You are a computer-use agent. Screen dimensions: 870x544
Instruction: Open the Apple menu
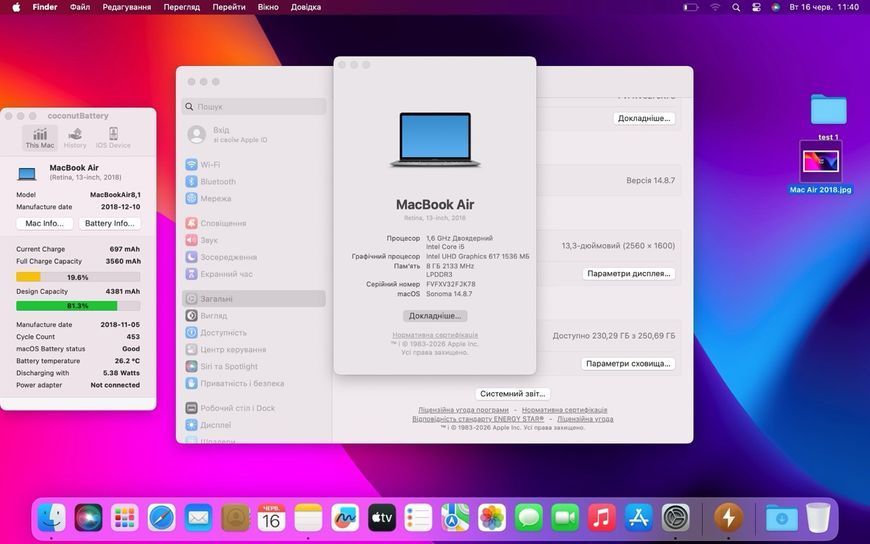pos(16,7)
